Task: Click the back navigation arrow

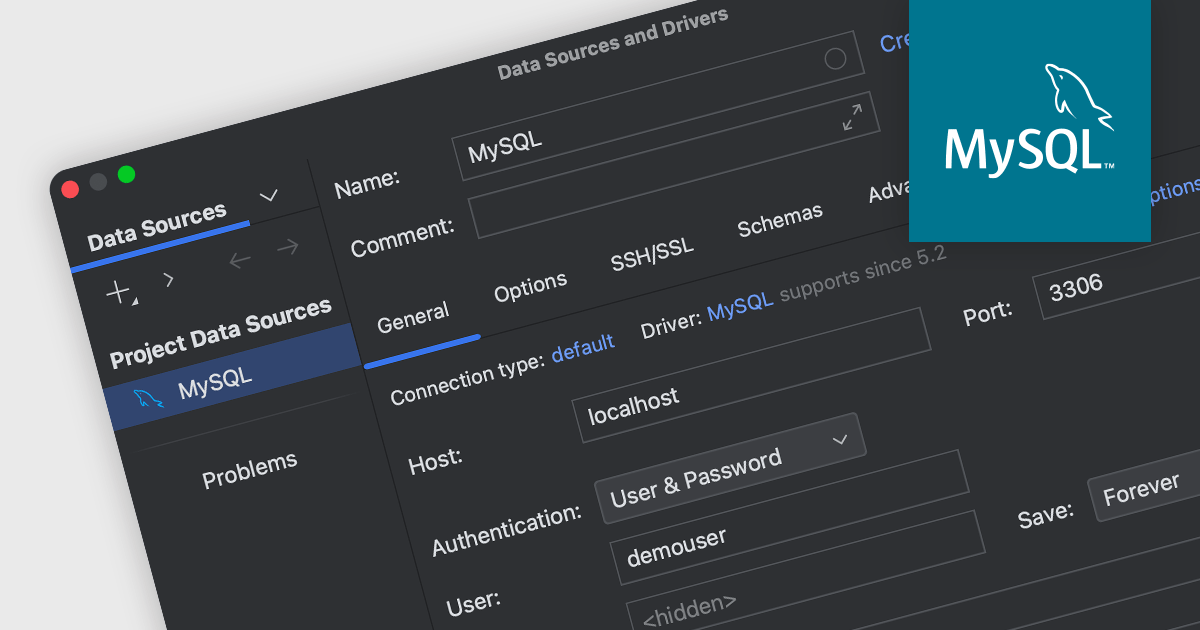Action: tap(240, 261)
